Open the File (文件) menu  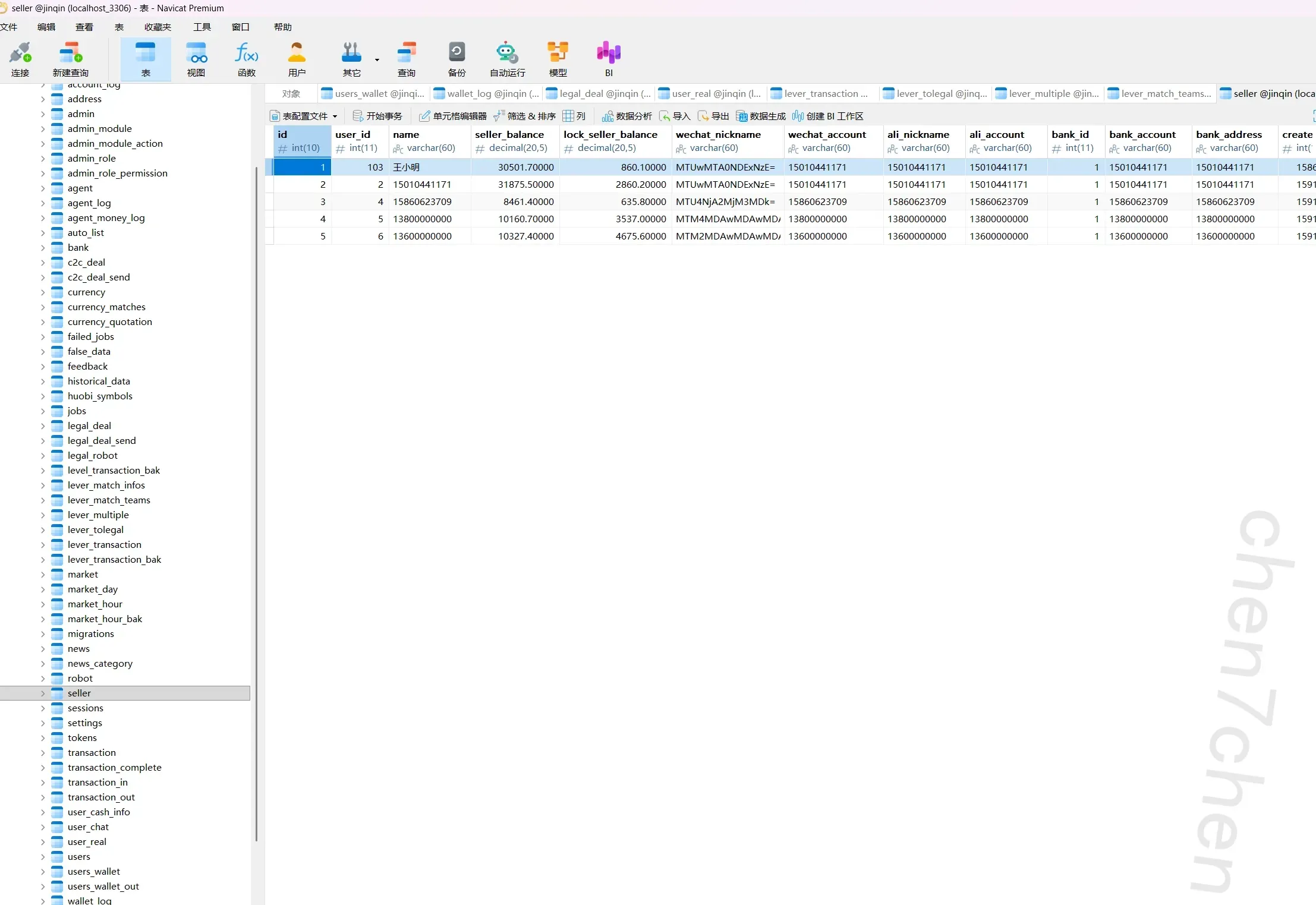click(9, 27)
